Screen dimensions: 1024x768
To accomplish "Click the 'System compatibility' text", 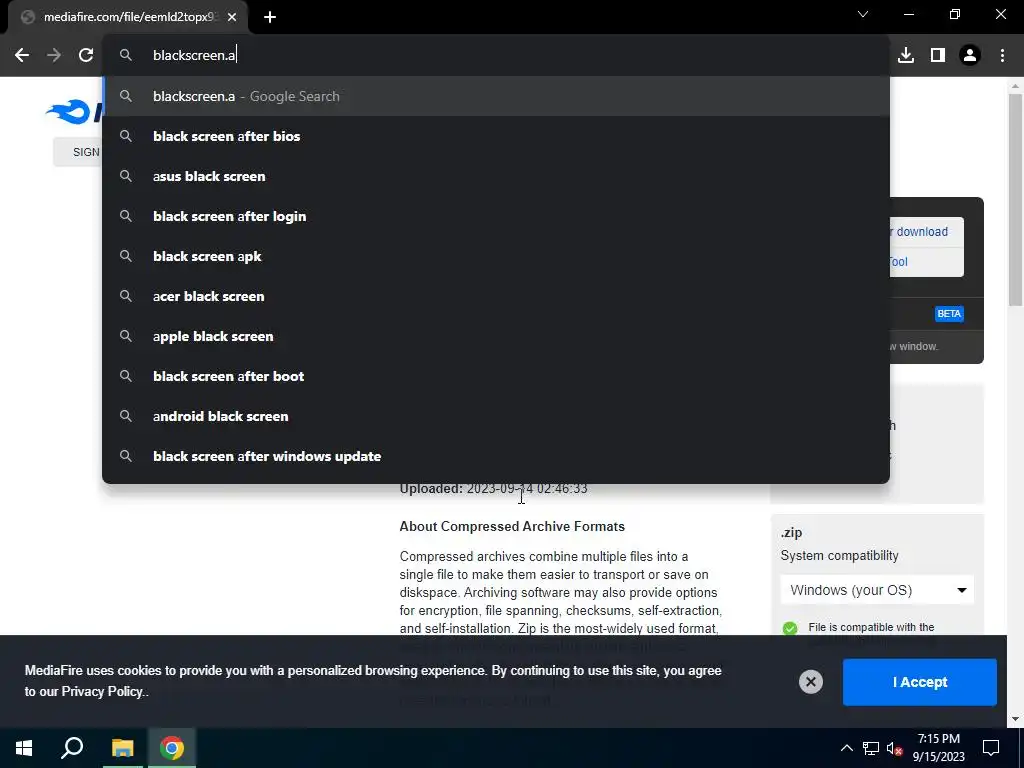I will pos(839,556).
